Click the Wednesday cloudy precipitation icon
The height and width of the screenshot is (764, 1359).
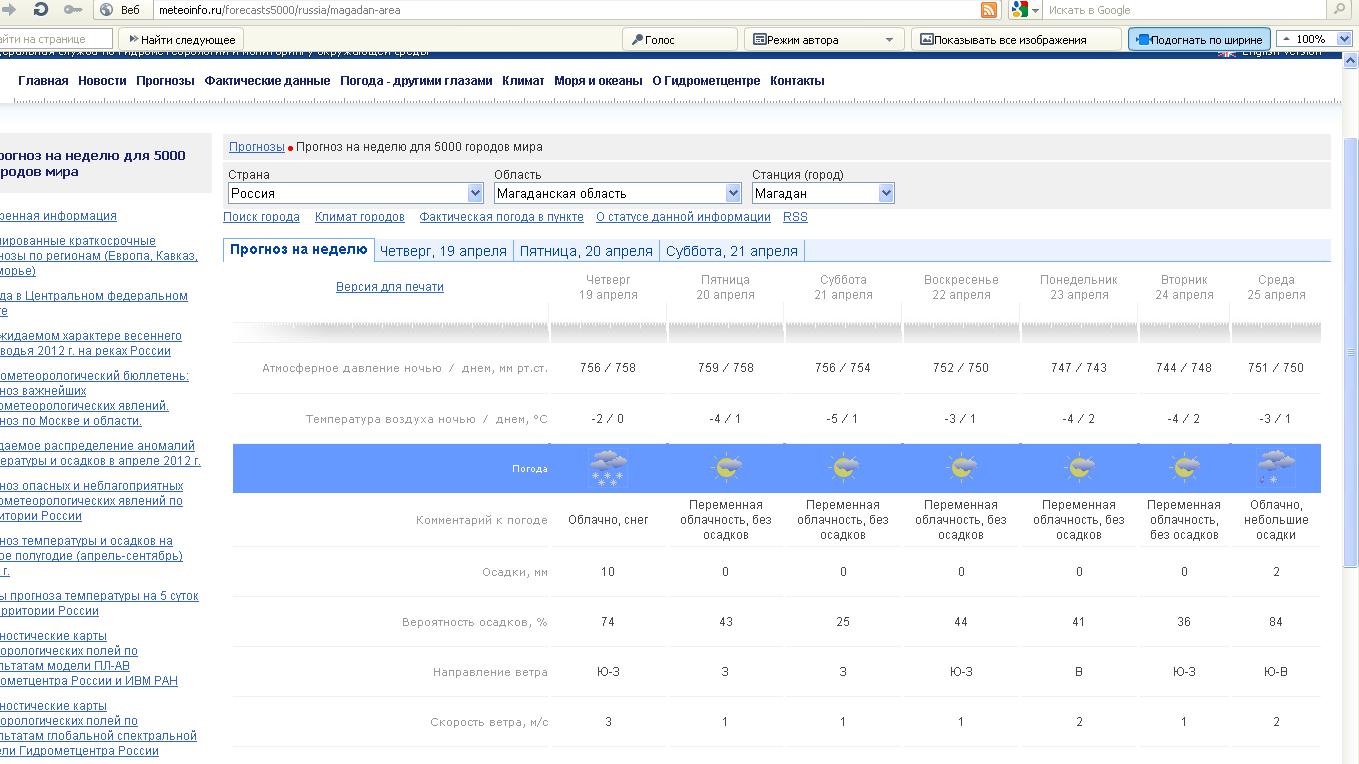click(1275, 468)
